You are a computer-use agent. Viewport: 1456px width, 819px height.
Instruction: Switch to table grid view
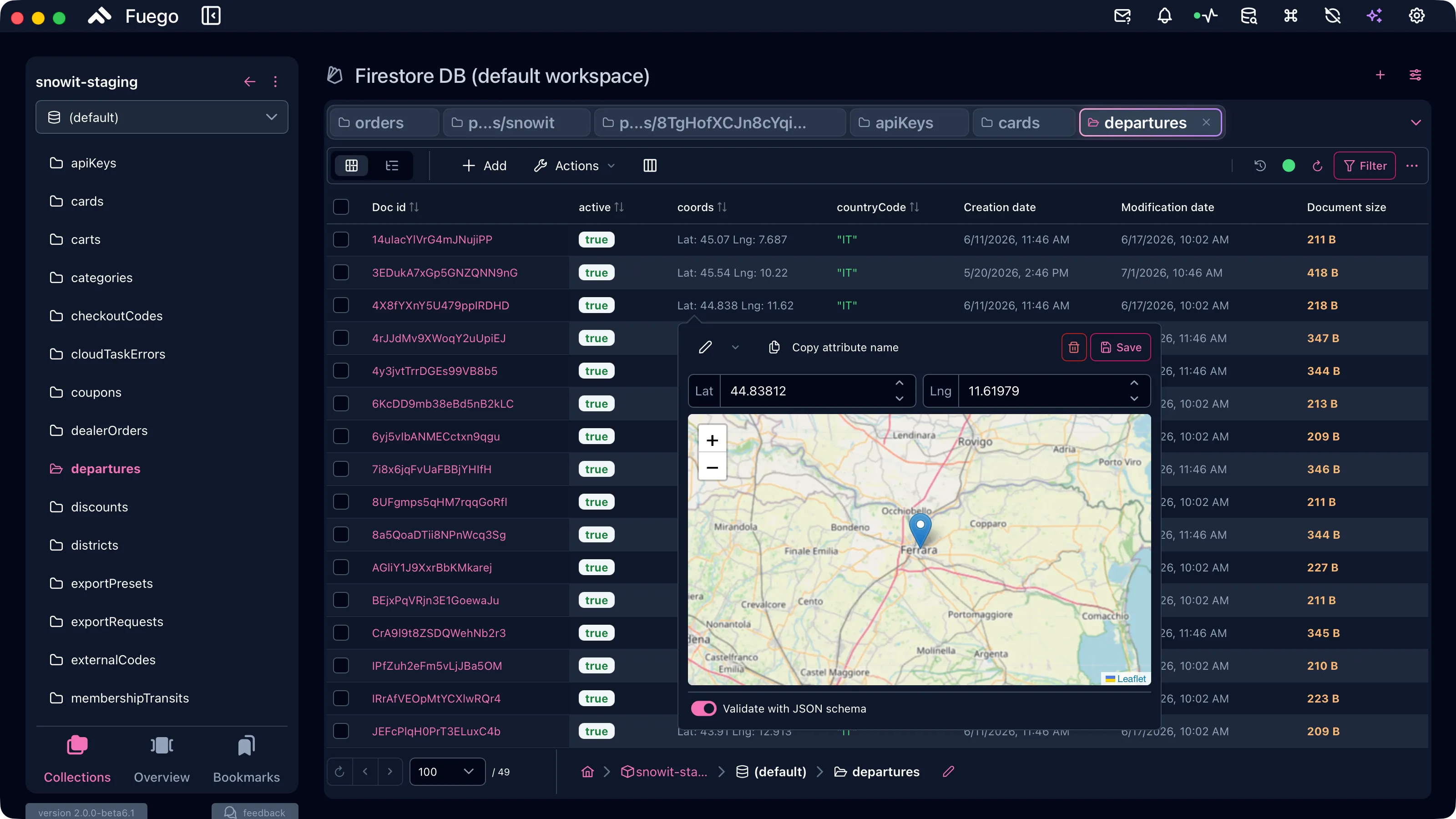click(351, 166)
